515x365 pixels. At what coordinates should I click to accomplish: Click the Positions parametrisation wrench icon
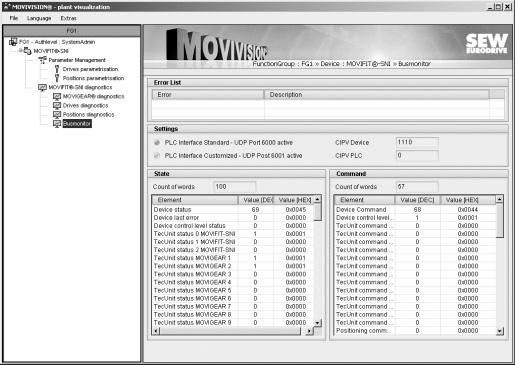(x=57, y=78)
